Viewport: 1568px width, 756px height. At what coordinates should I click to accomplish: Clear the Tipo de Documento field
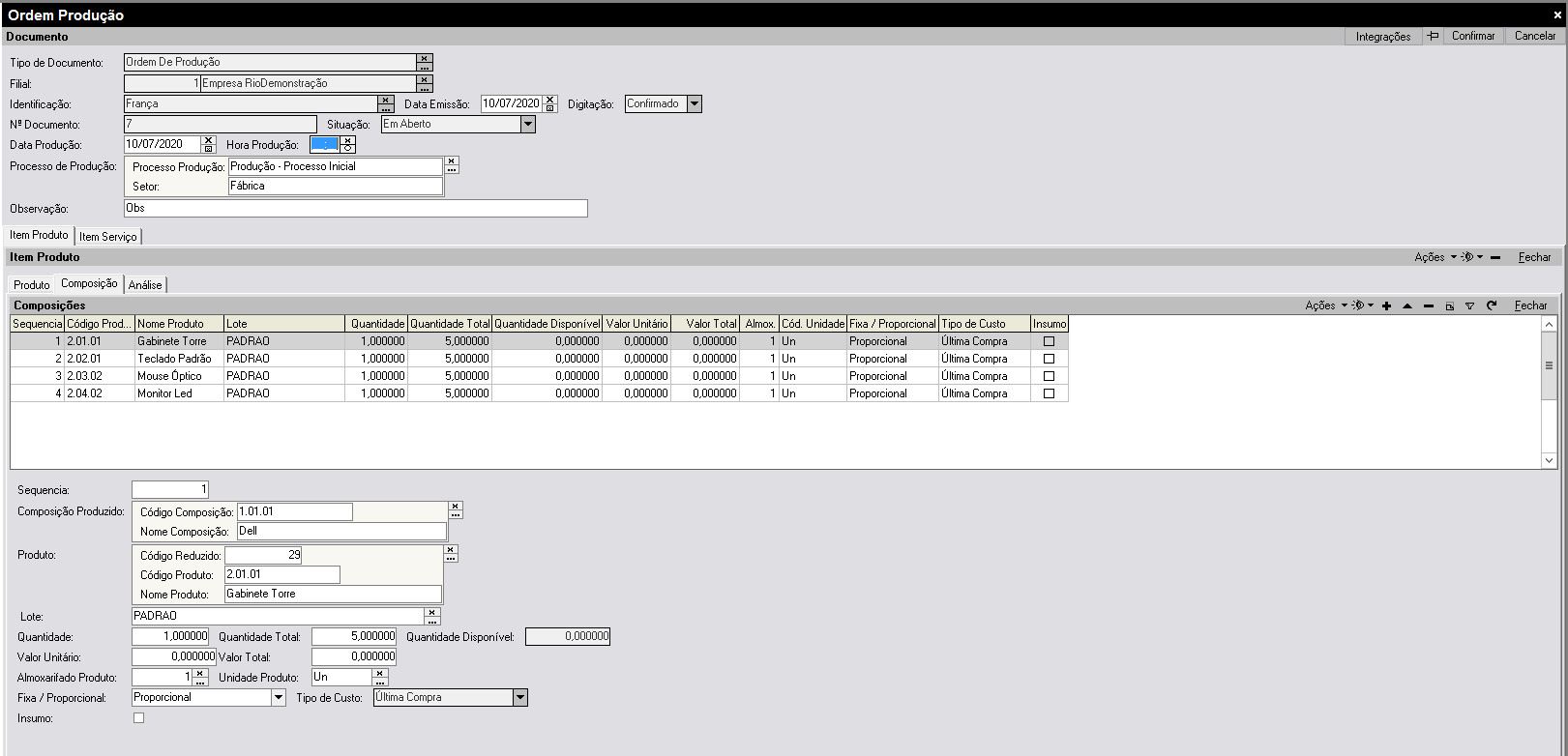(425, 58)
